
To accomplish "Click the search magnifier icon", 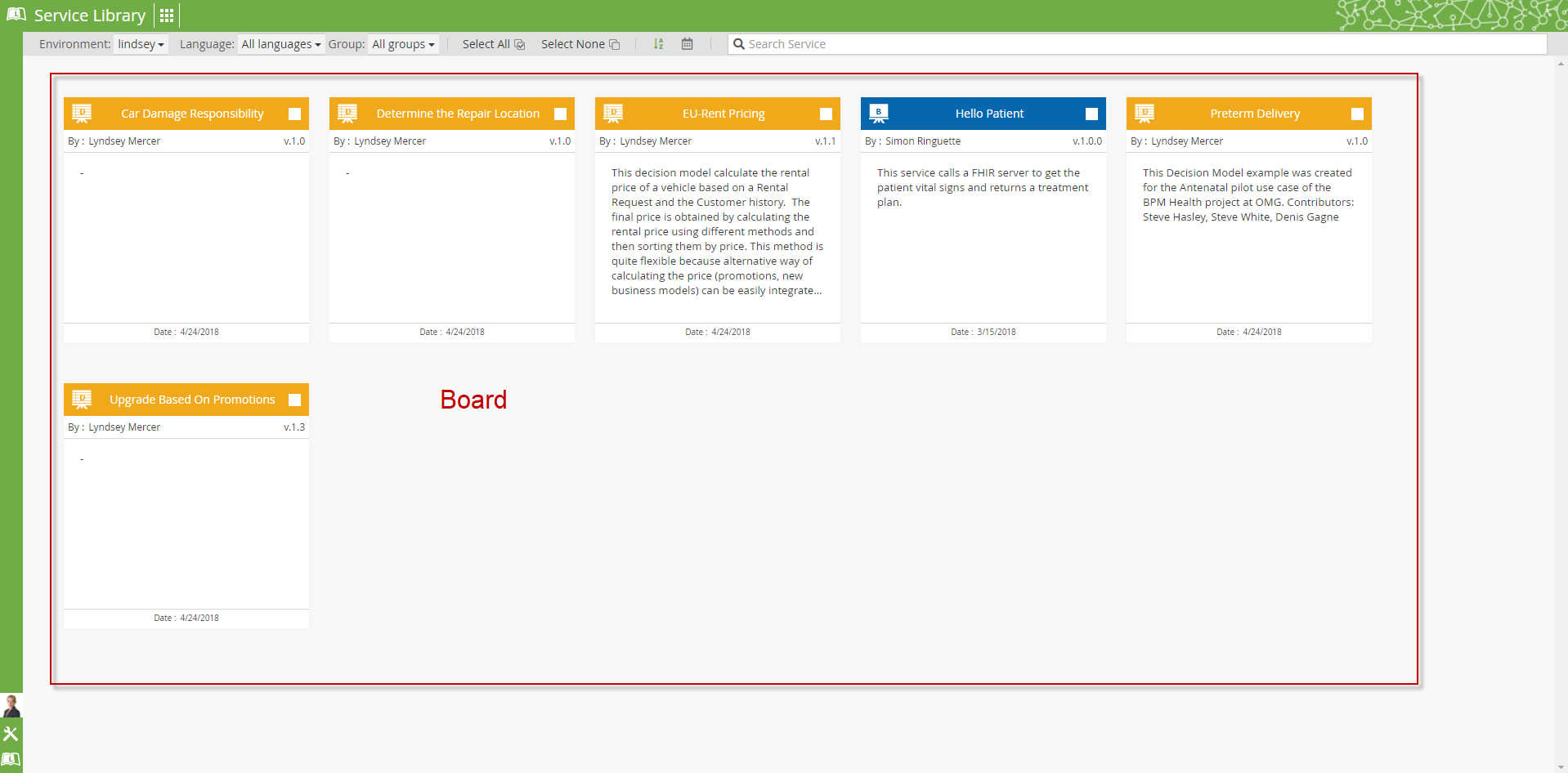I will click(x=739, y=44).
